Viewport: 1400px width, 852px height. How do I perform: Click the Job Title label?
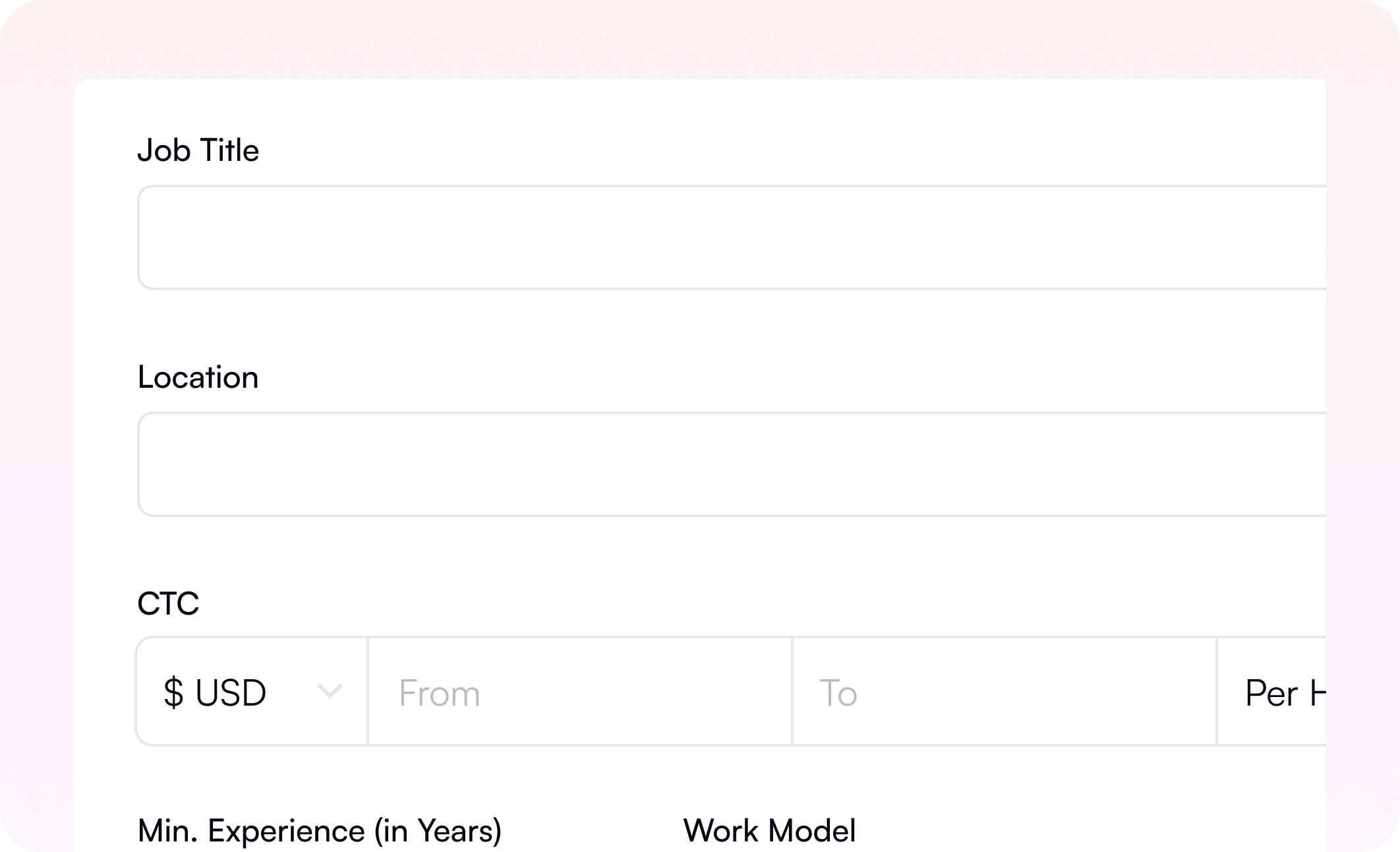point(198,150)
